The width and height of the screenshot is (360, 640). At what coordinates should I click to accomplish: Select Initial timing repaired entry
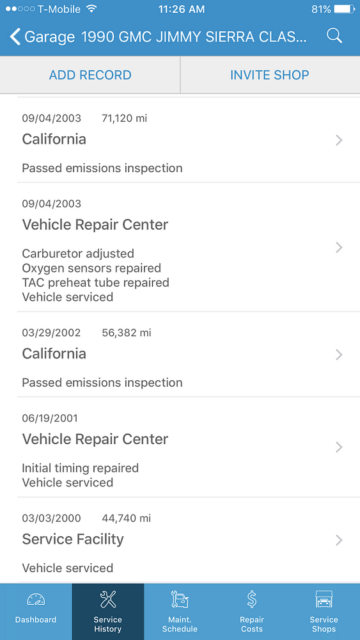[80, 468]
